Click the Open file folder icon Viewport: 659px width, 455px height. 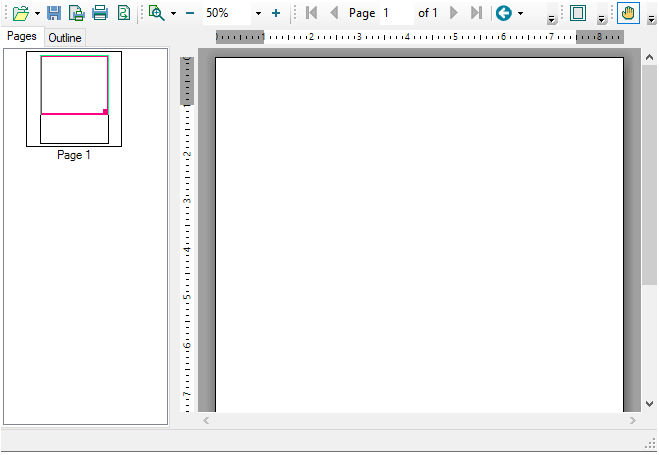point(20,14)
